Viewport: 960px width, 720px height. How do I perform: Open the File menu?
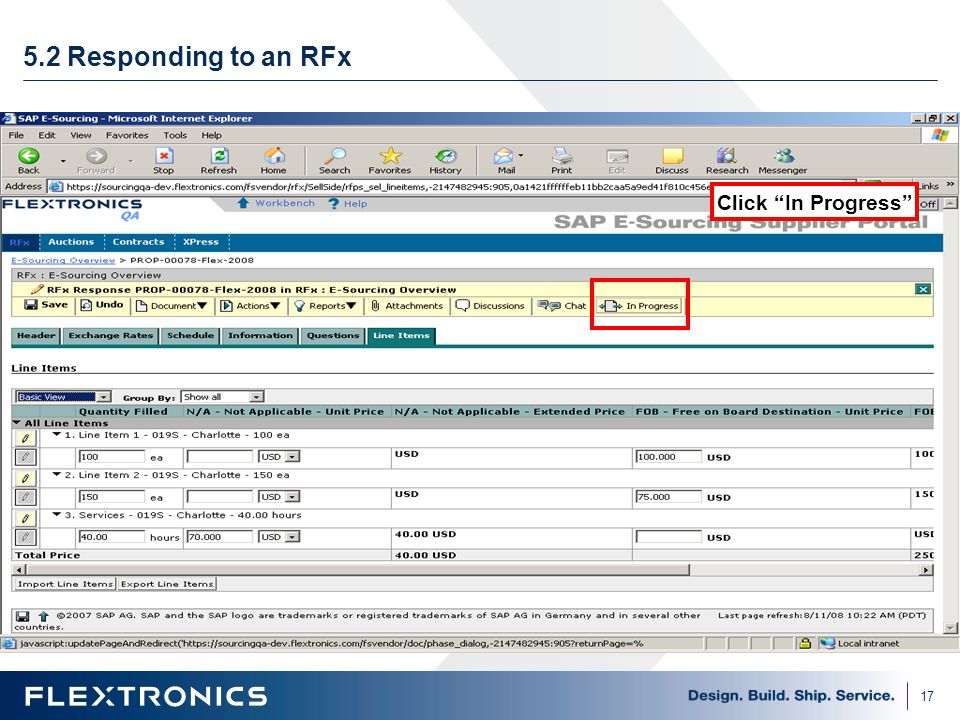click(x=16, y=135)
